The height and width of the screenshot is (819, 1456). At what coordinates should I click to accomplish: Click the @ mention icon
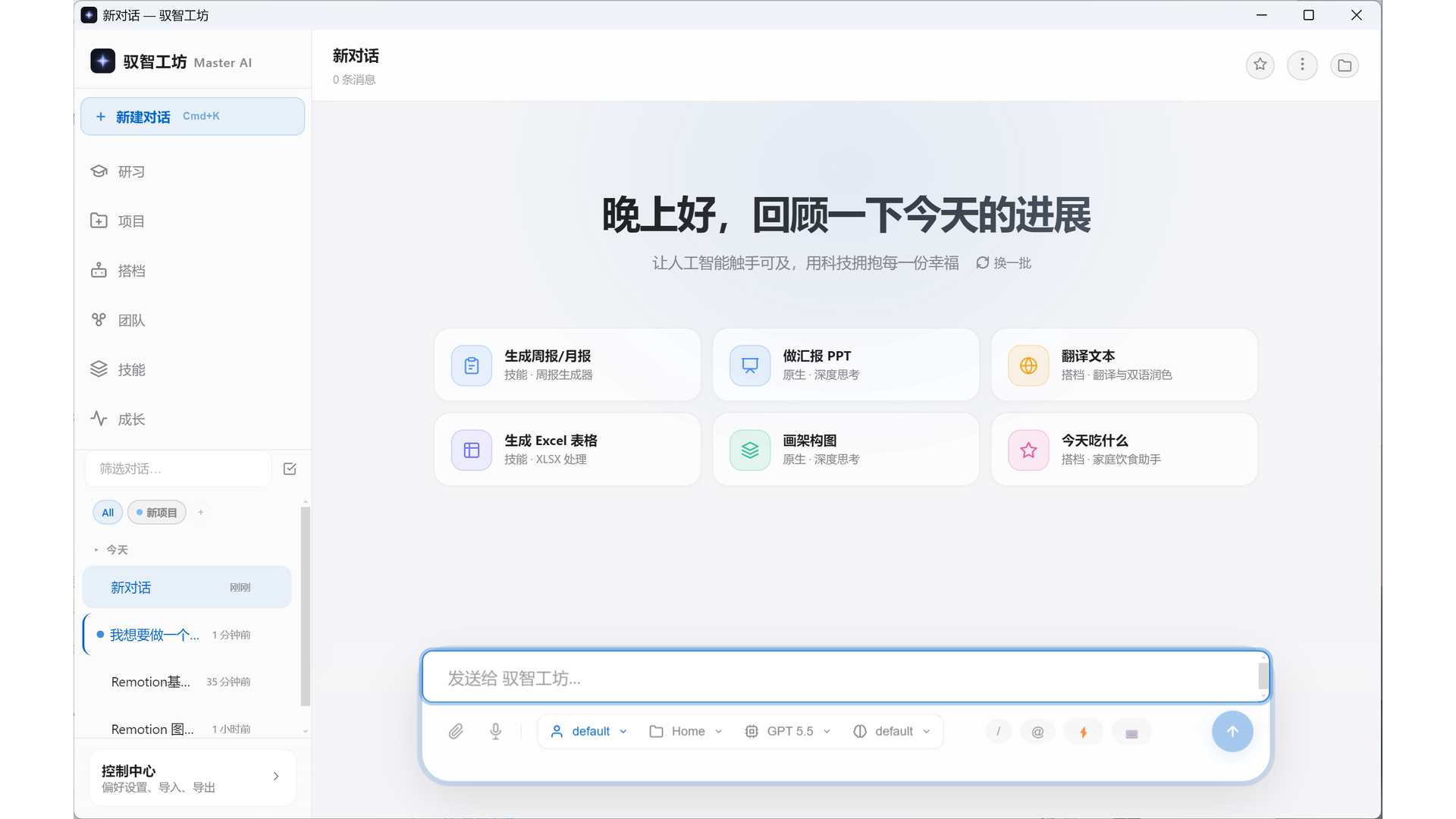1037,732
